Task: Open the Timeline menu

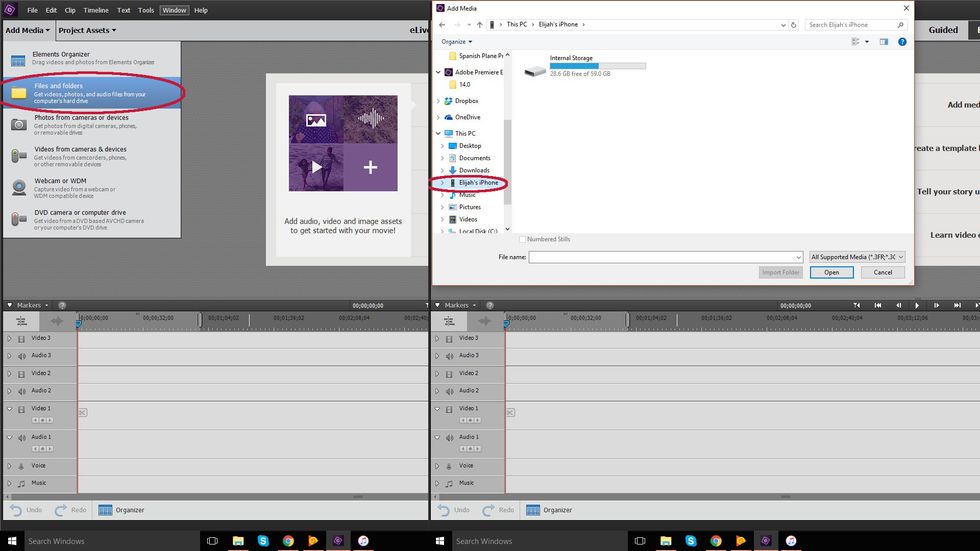Action: (96, 10)
